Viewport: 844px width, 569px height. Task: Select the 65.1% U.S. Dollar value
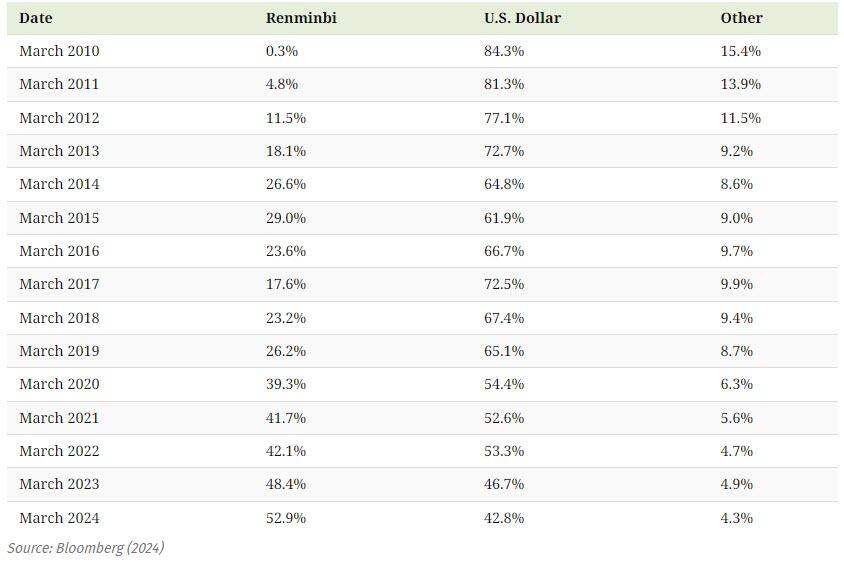pyautogui.click(x=504, y=351)
